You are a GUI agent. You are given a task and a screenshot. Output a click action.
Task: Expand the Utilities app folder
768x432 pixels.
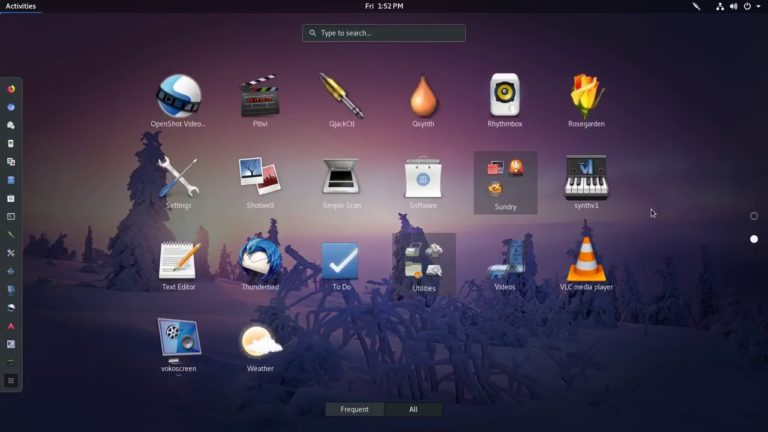coord(424,264)
